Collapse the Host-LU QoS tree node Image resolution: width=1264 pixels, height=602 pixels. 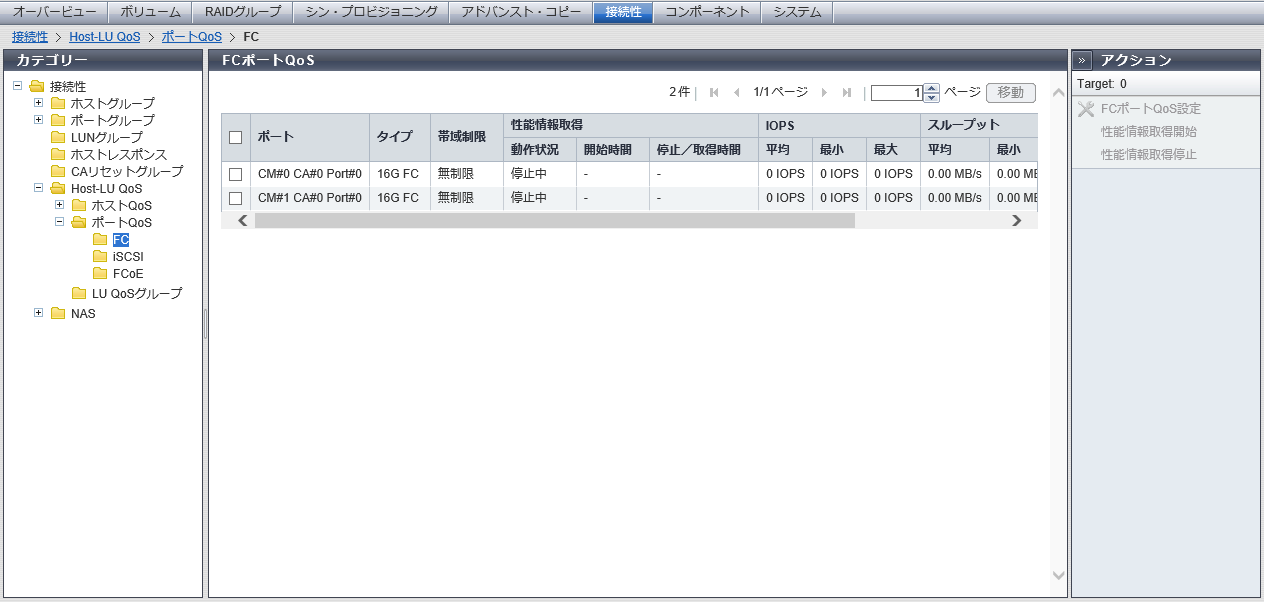point(39,188)
